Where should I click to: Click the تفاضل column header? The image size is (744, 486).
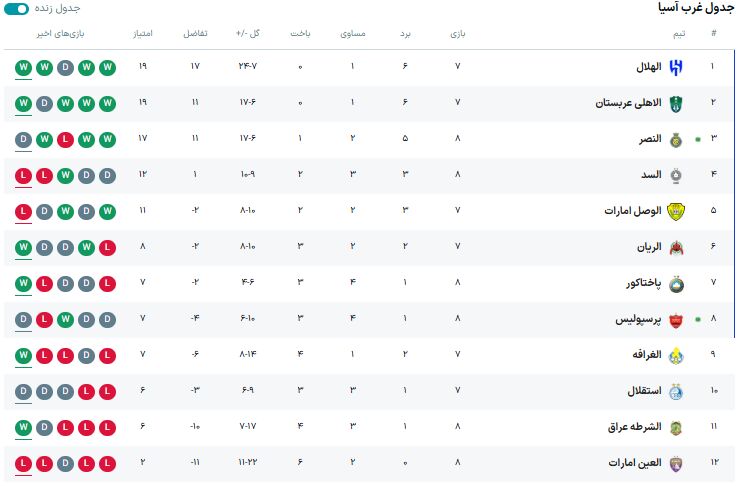point(195,33)
